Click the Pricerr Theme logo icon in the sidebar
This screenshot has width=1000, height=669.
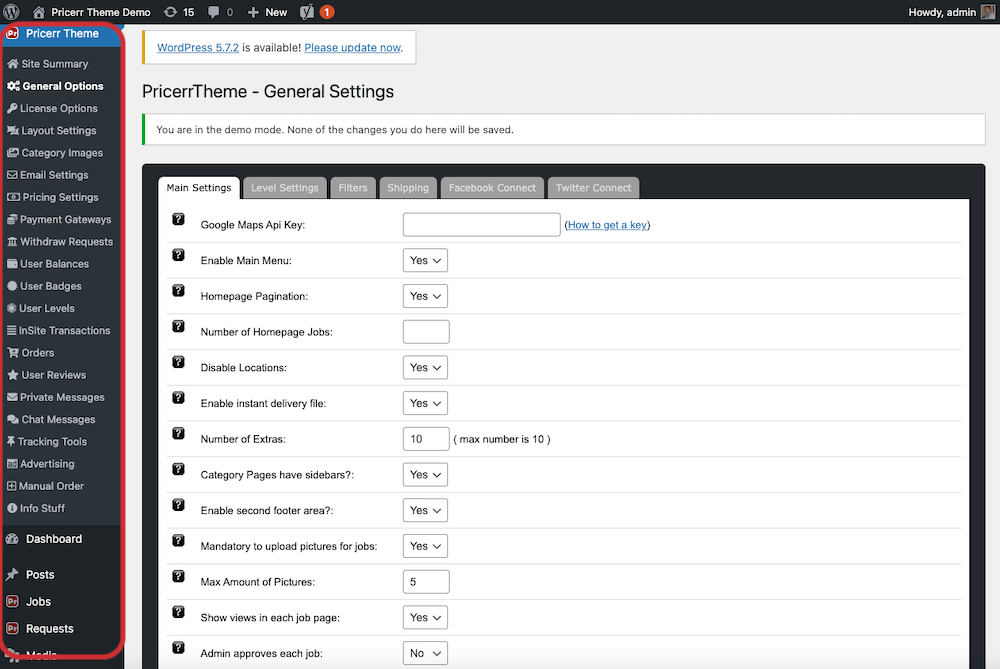tap(12, 34)
